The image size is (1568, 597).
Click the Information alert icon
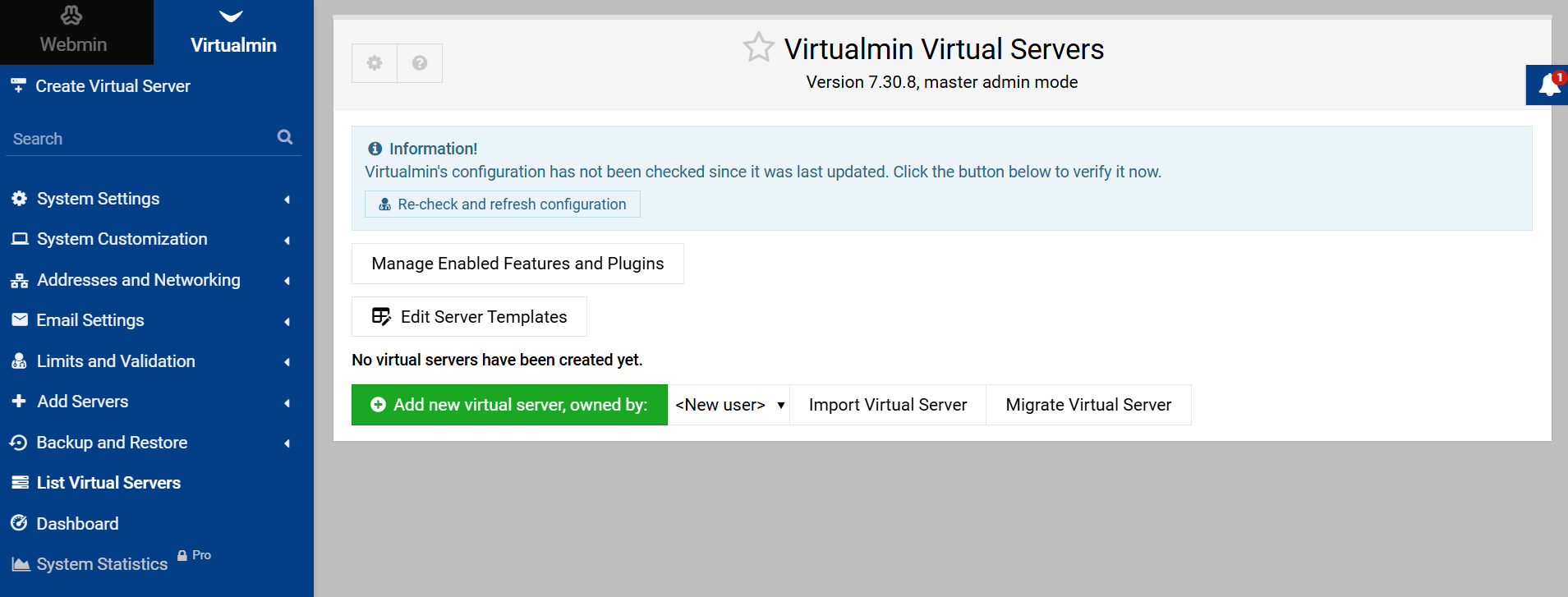[x=375, y=149]
